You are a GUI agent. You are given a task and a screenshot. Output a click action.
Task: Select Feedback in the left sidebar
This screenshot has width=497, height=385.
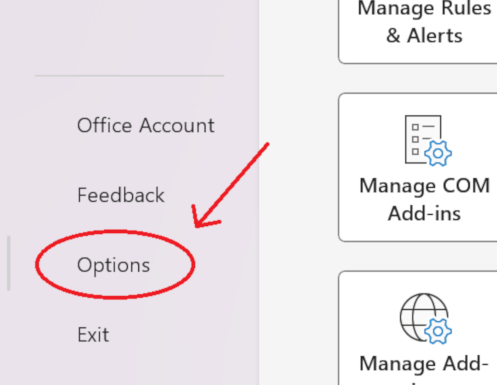click(121, 195)
